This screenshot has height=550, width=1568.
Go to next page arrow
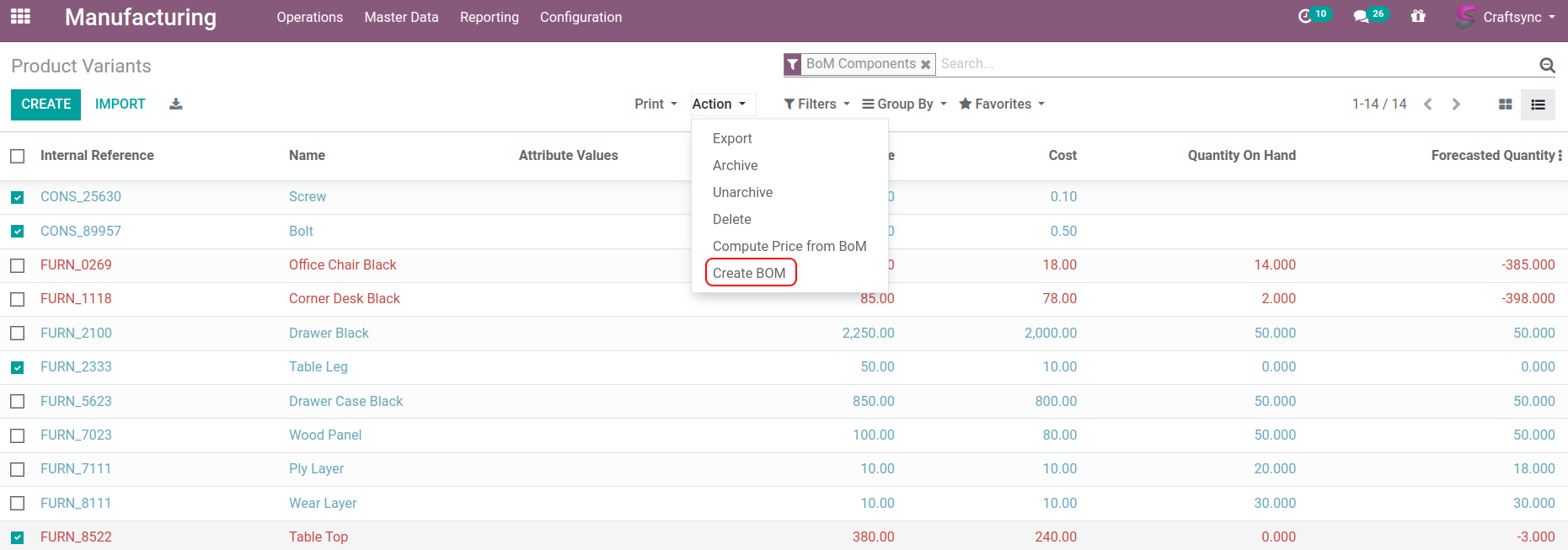coord(1456,104)
